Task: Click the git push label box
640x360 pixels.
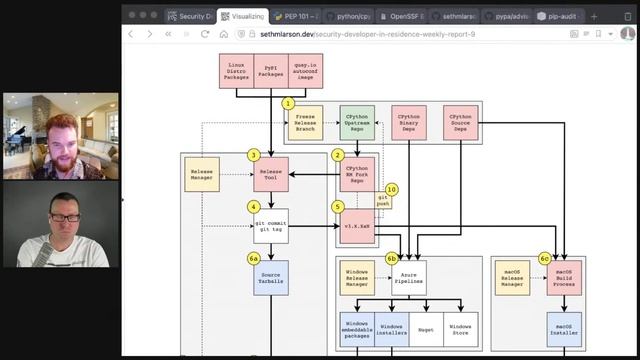Action: [383, 200]
